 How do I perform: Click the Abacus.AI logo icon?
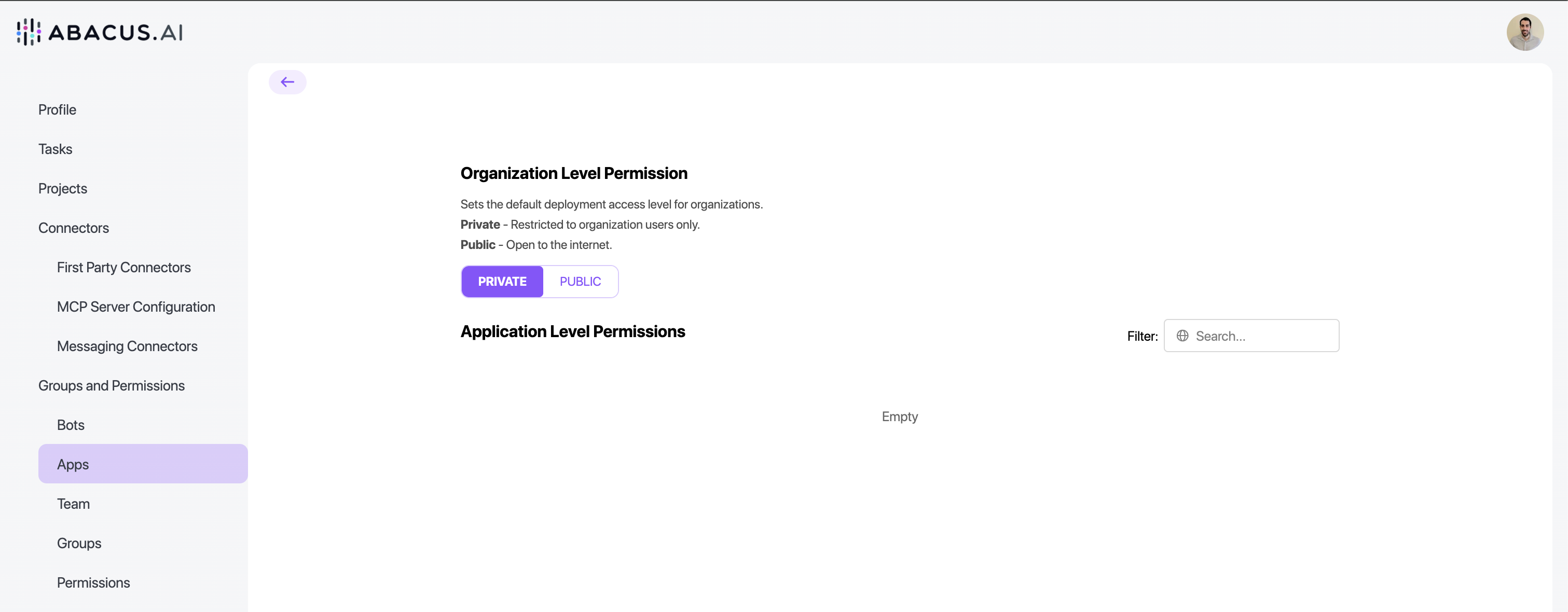pyautogui.click(x=27, y=32)
